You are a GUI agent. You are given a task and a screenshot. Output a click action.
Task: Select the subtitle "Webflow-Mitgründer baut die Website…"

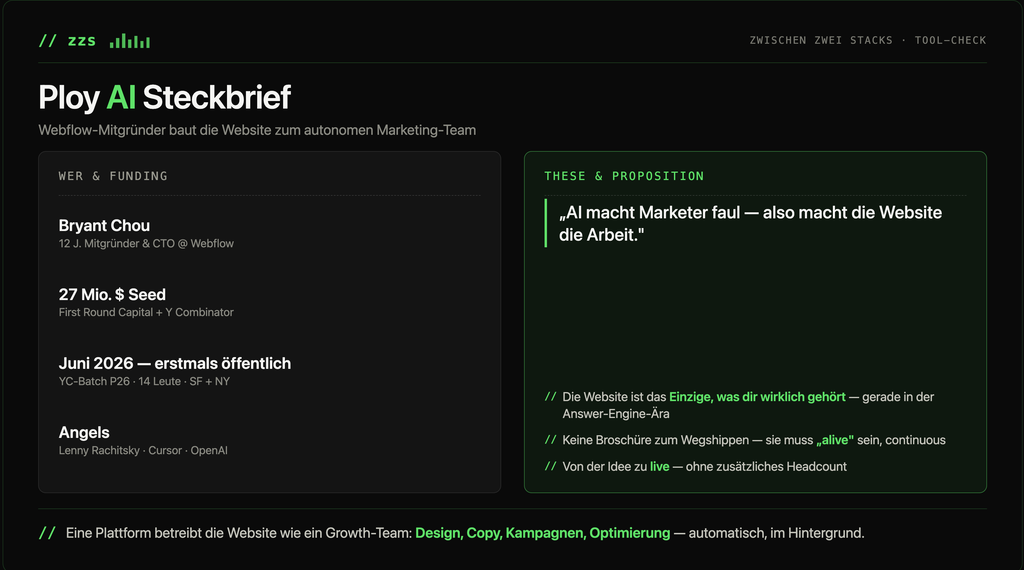coord(257,130)
